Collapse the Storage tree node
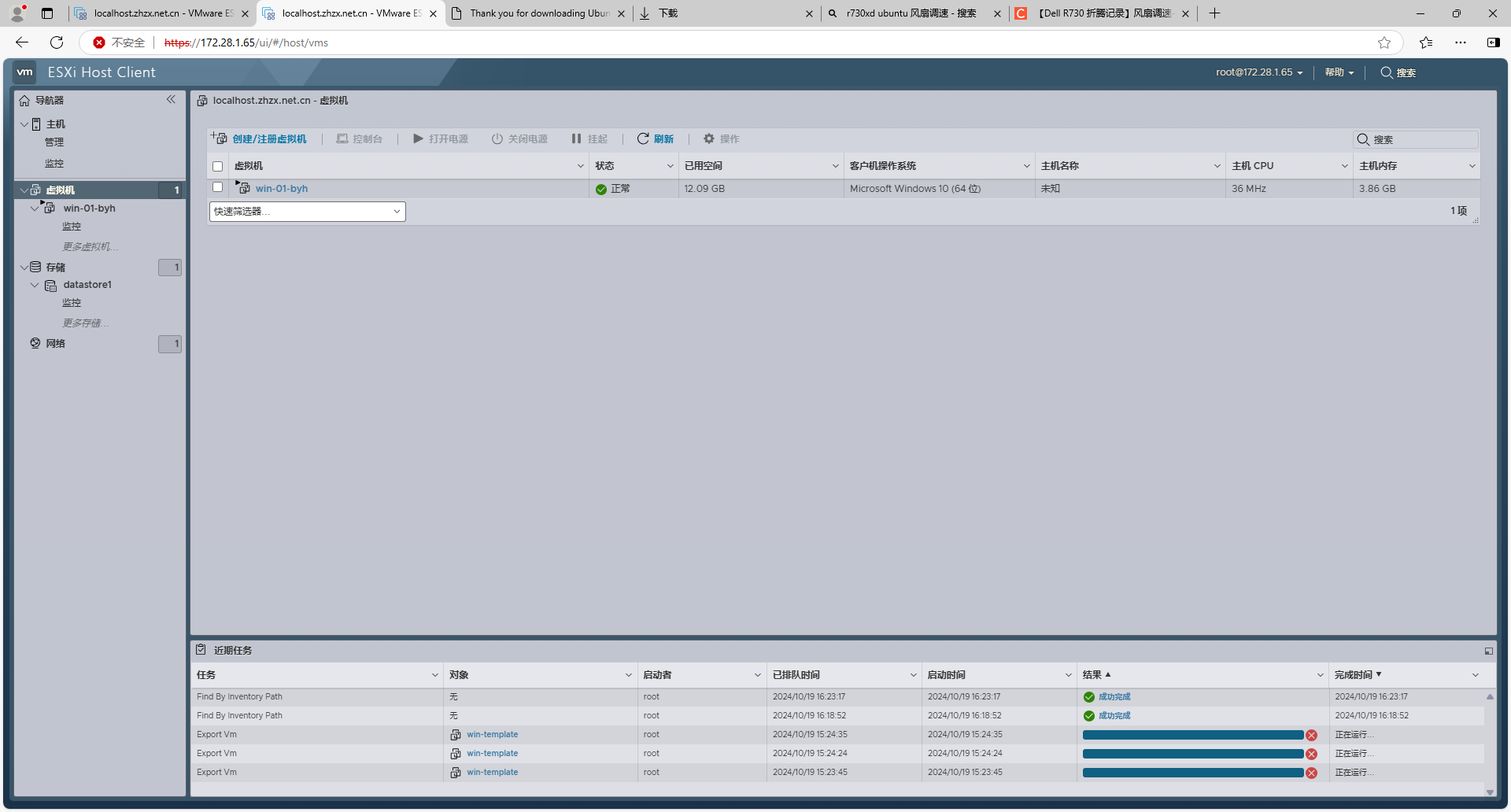The image size is (1511, 812). (24, 268)
